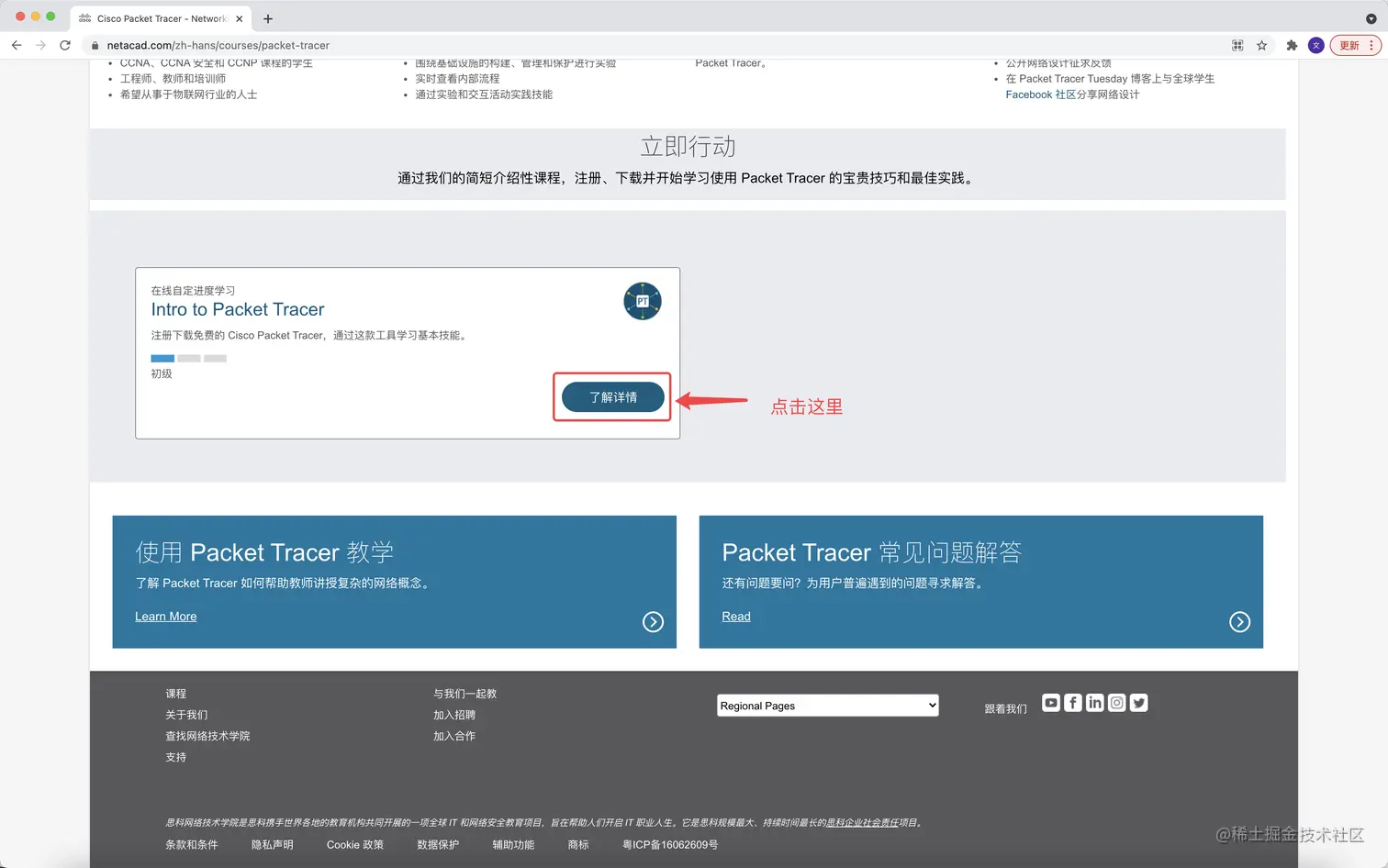Click the browser back arrow
Viewport: 1388px width, 868px height.
point(17,45)
